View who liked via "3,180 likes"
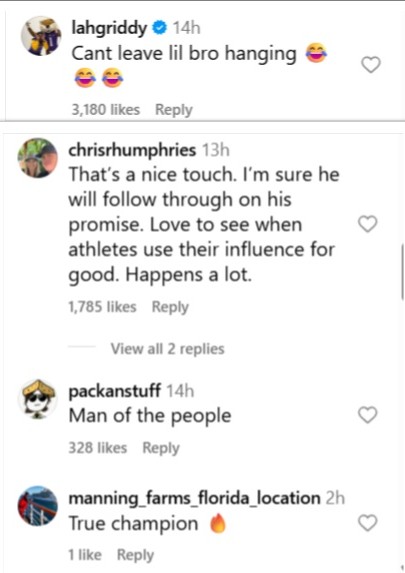405x573 pixels. (106, 110)
